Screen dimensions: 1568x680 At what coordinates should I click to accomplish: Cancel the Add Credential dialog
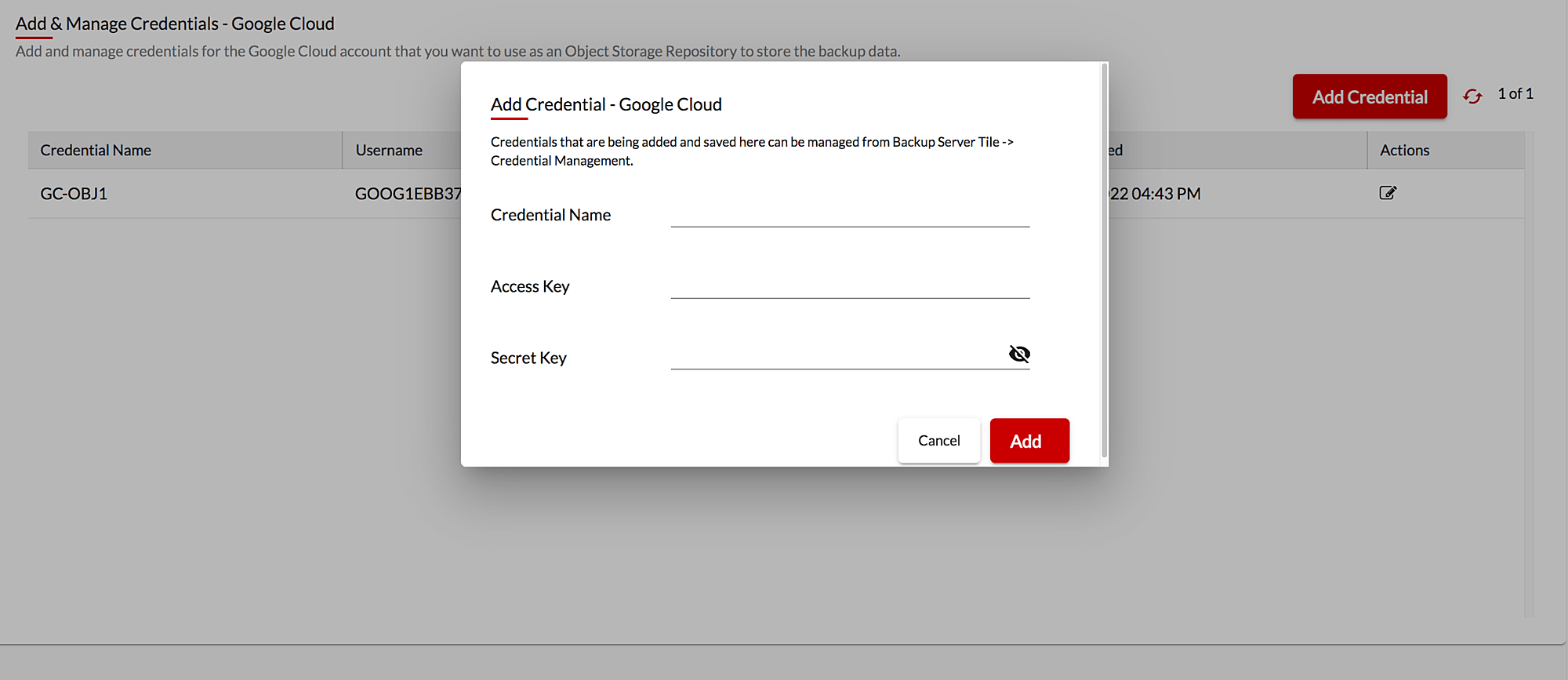(938, 441)
